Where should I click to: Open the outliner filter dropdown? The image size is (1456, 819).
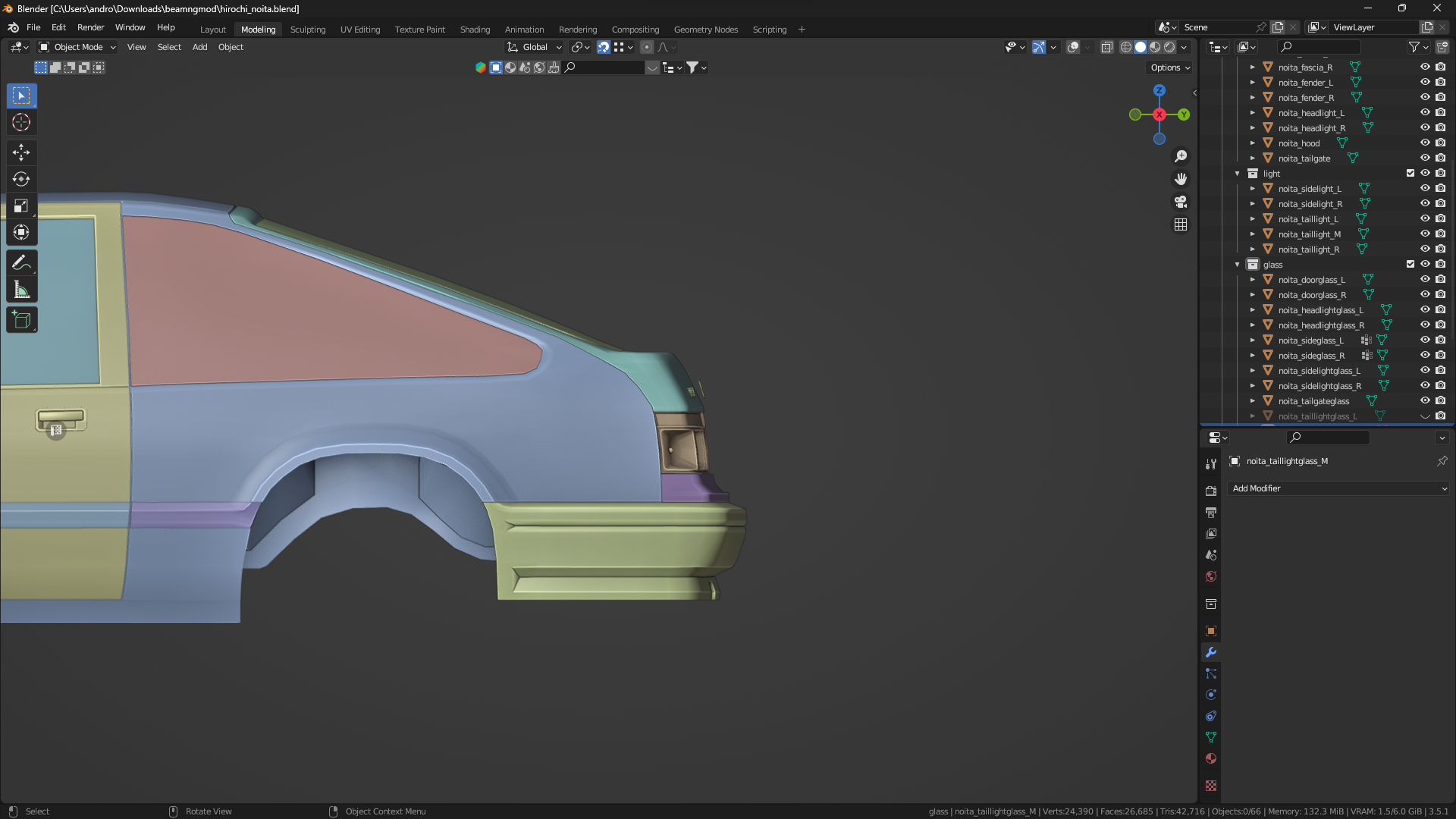(x=1418, y=47)
